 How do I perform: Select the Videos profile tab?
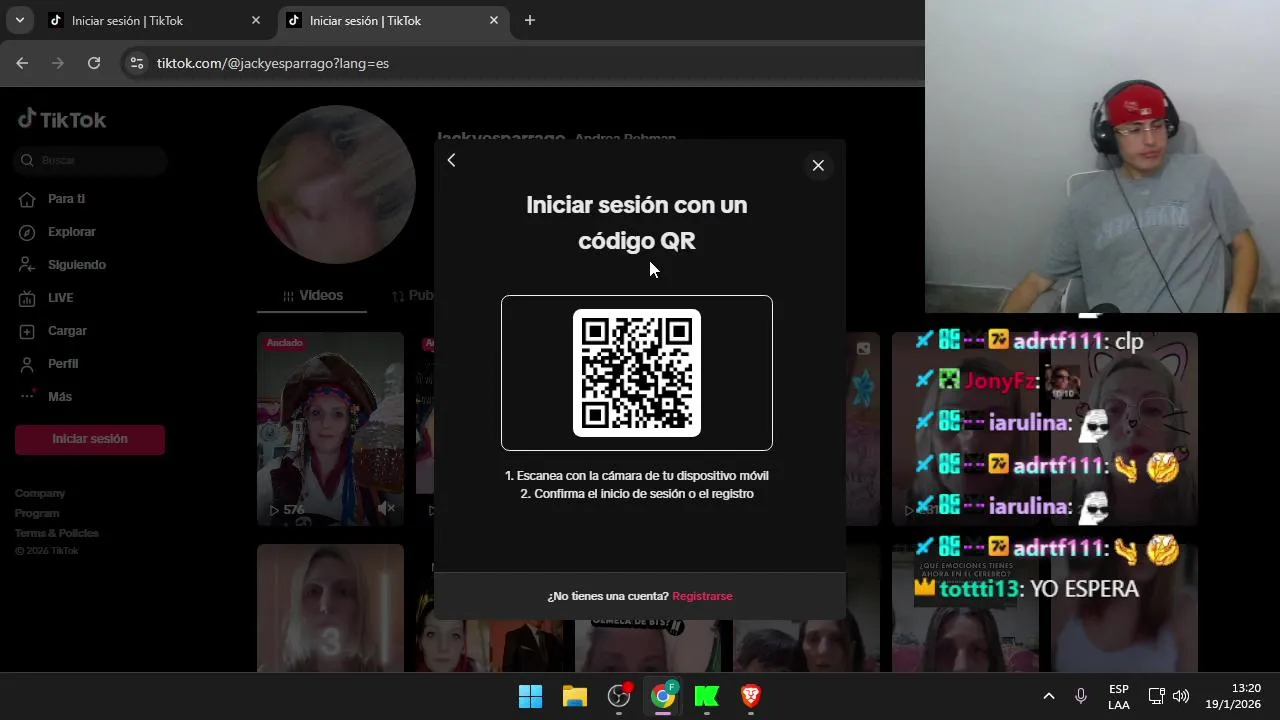(x=312, y=296)
